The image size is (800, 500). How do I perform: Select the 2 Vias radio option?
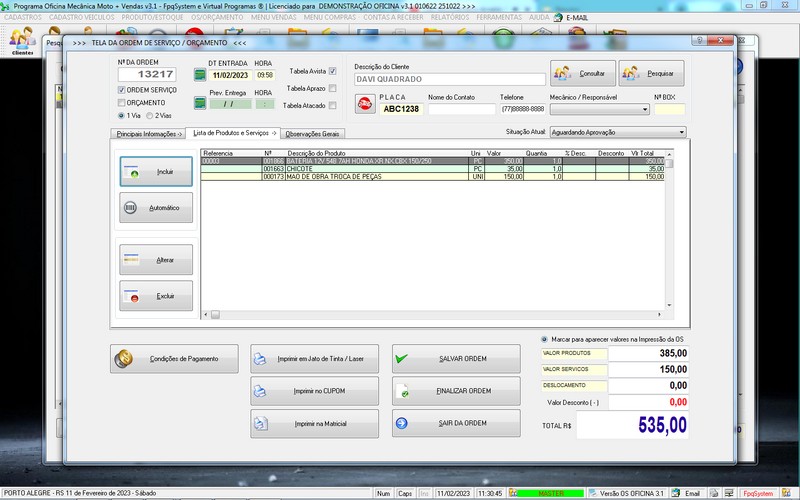(149, 116)
